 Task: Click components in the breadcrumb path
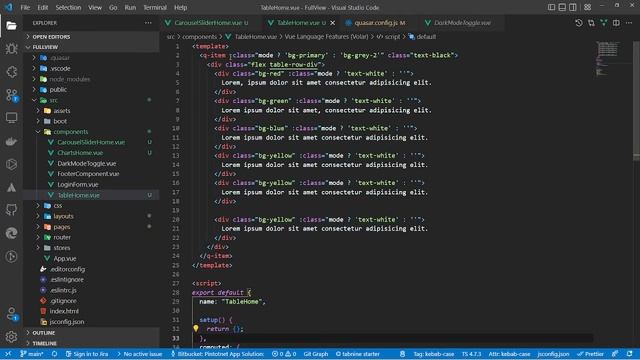coord(199,37)
